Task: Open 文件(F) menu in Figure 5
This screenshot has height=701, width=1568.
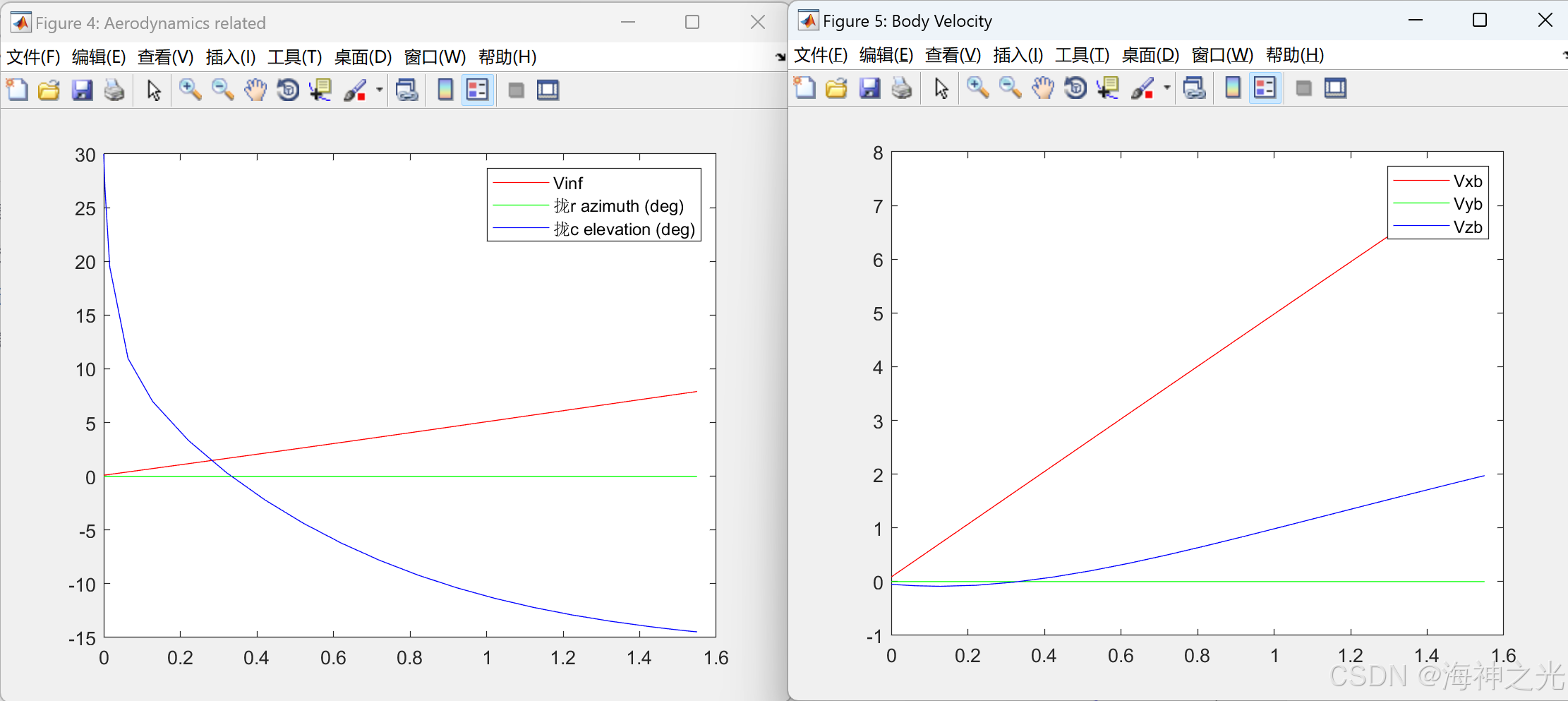Action: tap(821, 54)
